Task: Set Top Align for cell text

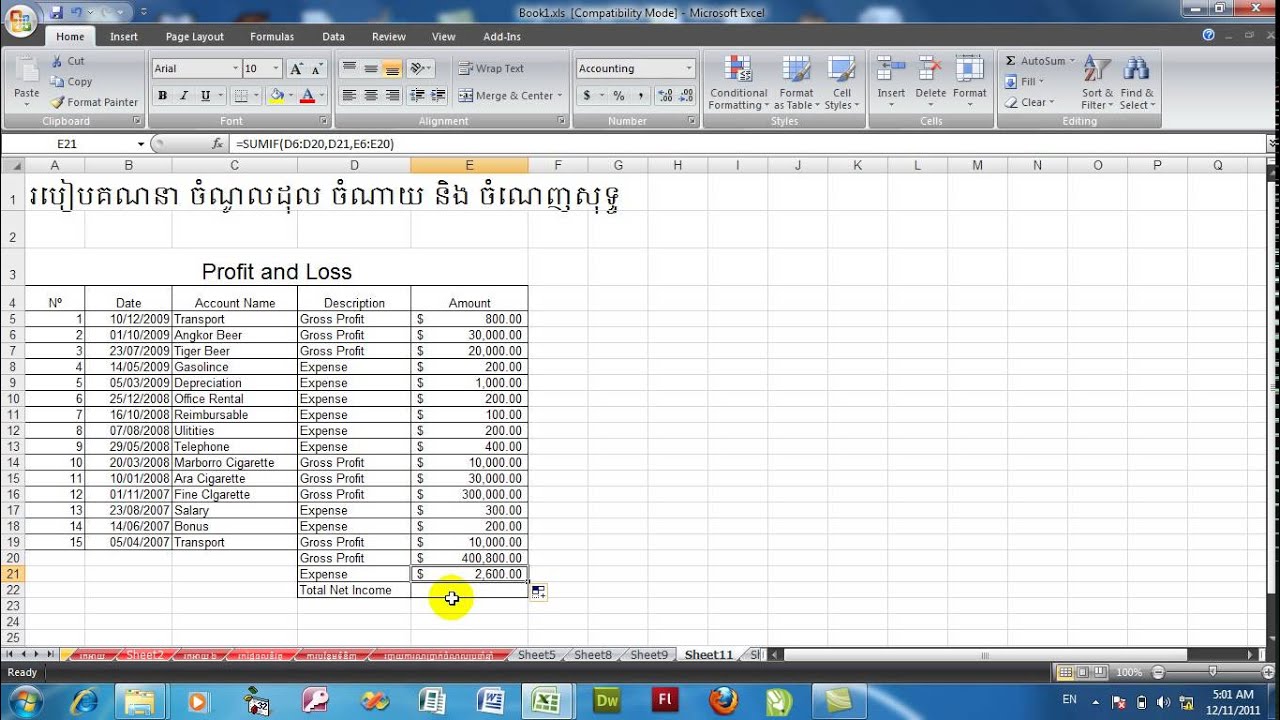Action: [x=349, y=69]
